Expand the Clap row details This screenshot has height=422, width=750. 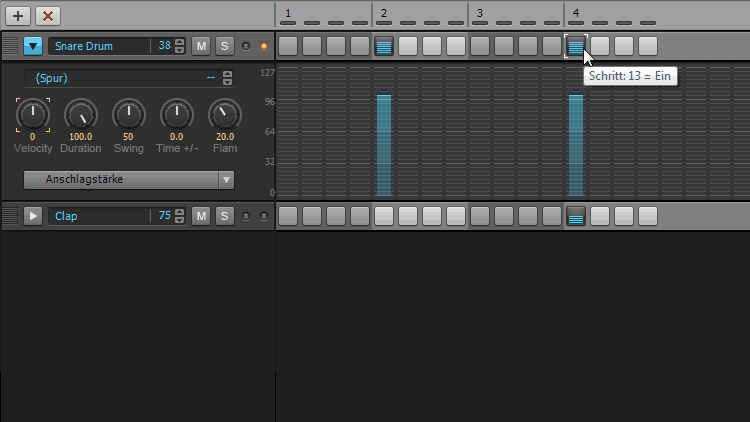click(x=33, y=216)
